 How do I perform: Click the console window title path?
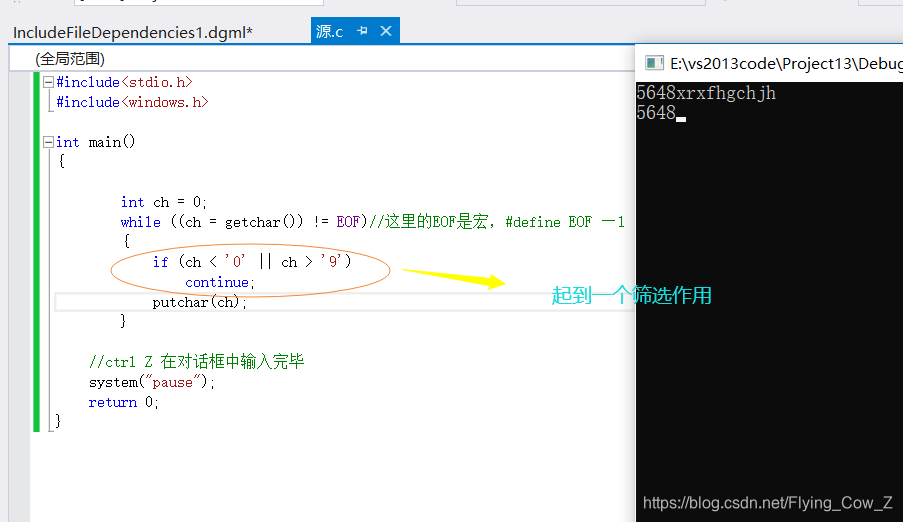click(x=786, y=63)
